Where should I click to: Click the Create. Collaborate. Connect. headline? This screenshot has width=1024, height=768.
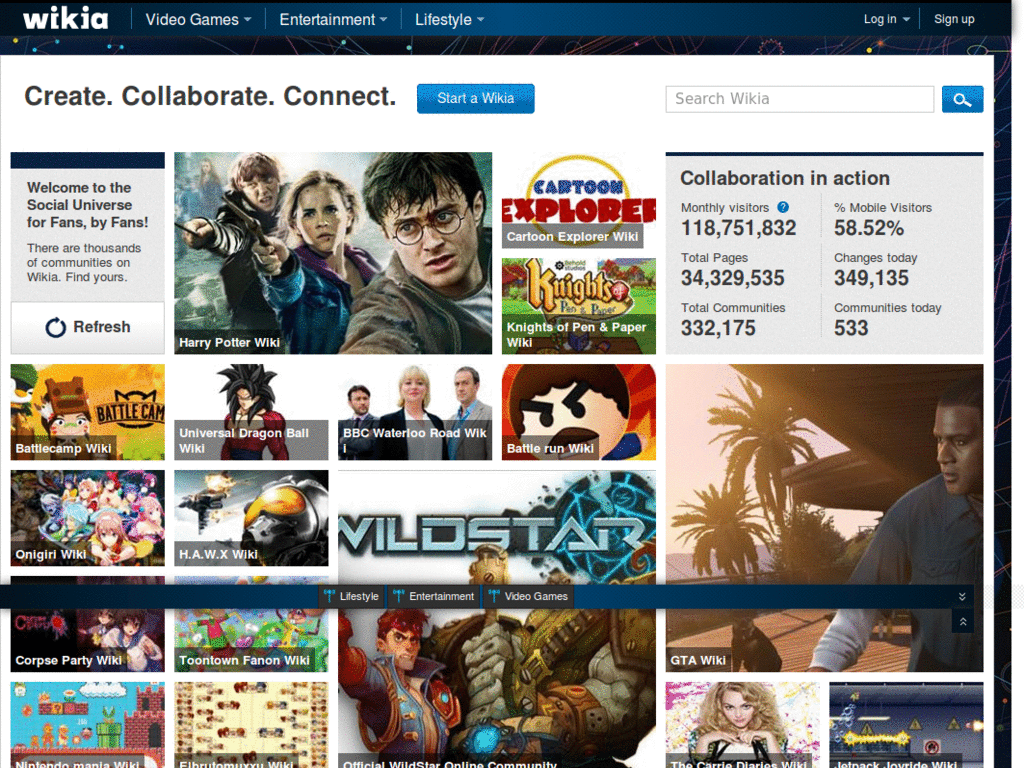click(210, 97)
